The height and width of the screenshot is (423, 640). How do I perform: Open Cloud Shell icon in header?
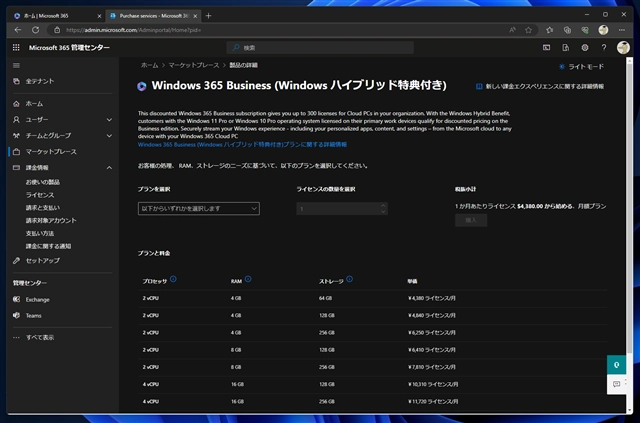click(x=546, y=48)
